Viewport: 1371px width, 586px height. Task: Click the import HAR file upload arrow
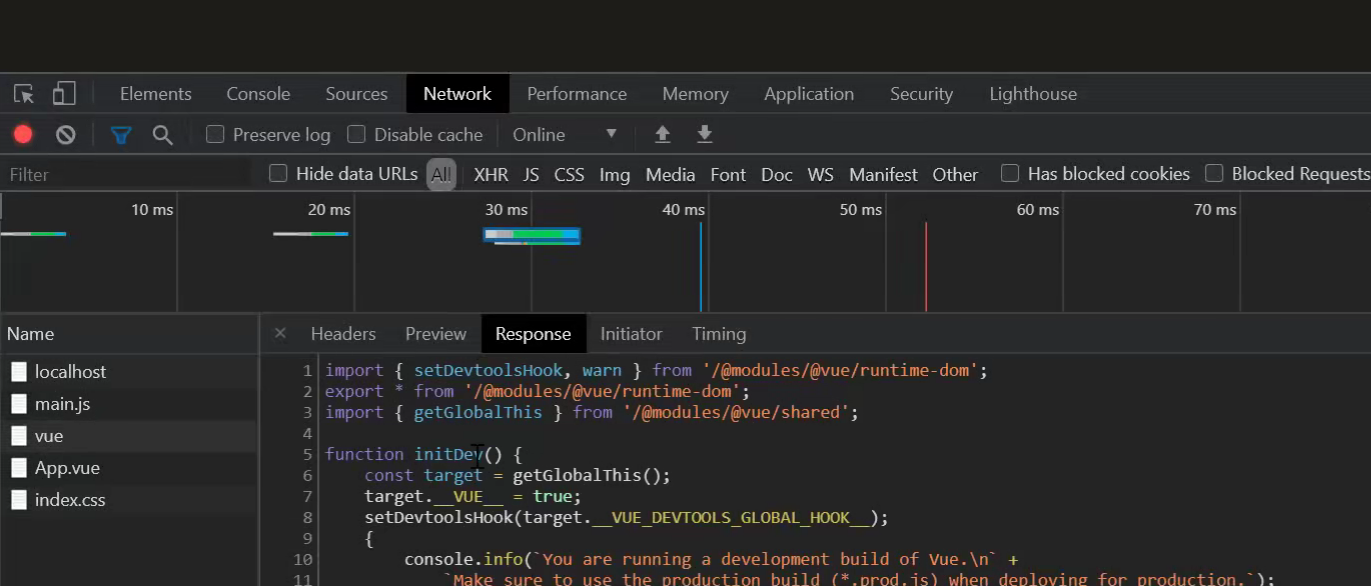click(x=662, y=134)
